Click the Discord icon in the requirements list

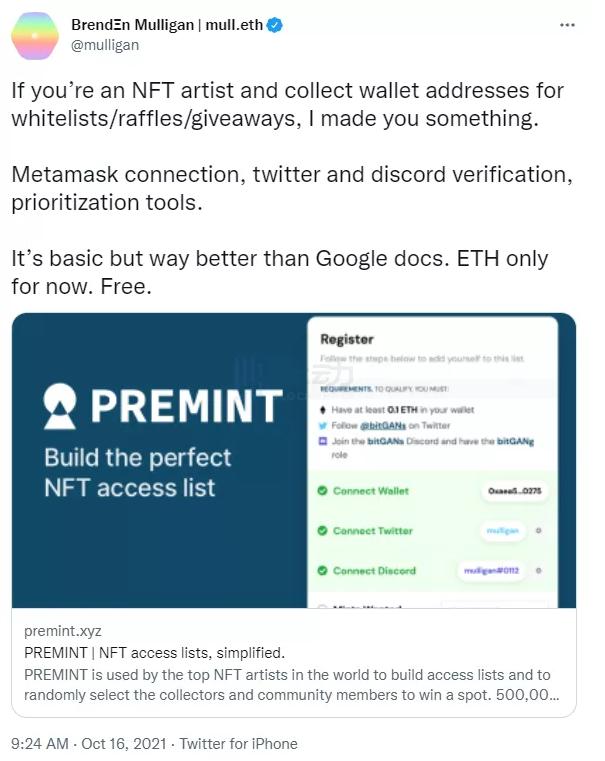click(322, 441)
